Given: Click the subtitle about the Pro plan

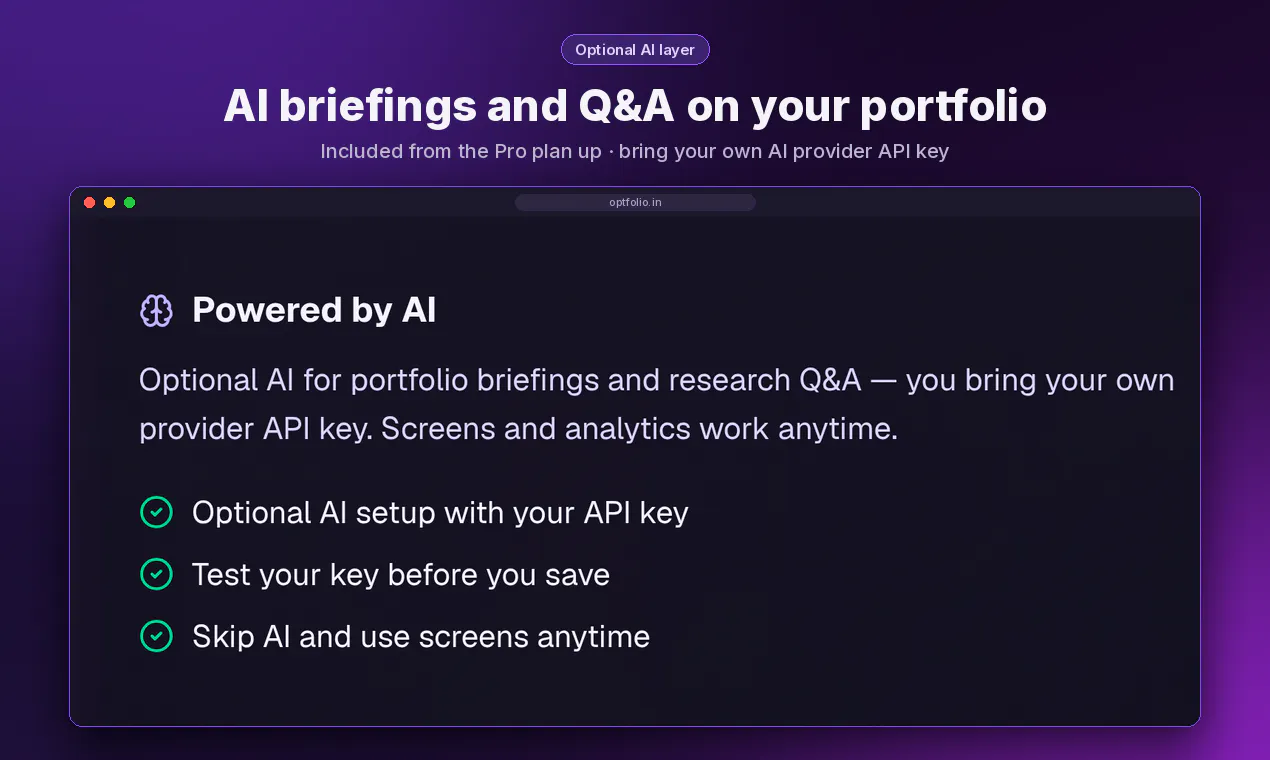Looking at the screenshot, I should pos(635,151).
